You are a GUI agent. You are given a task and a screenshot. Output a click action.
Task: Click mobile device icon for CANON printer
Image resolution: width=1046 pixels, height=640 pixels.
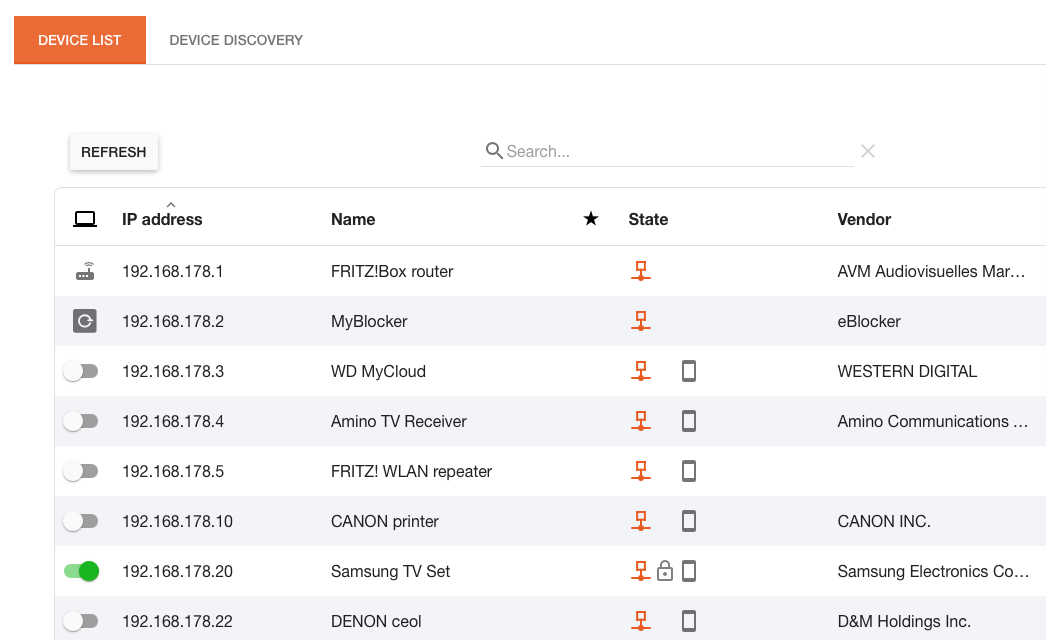[689, 521]
